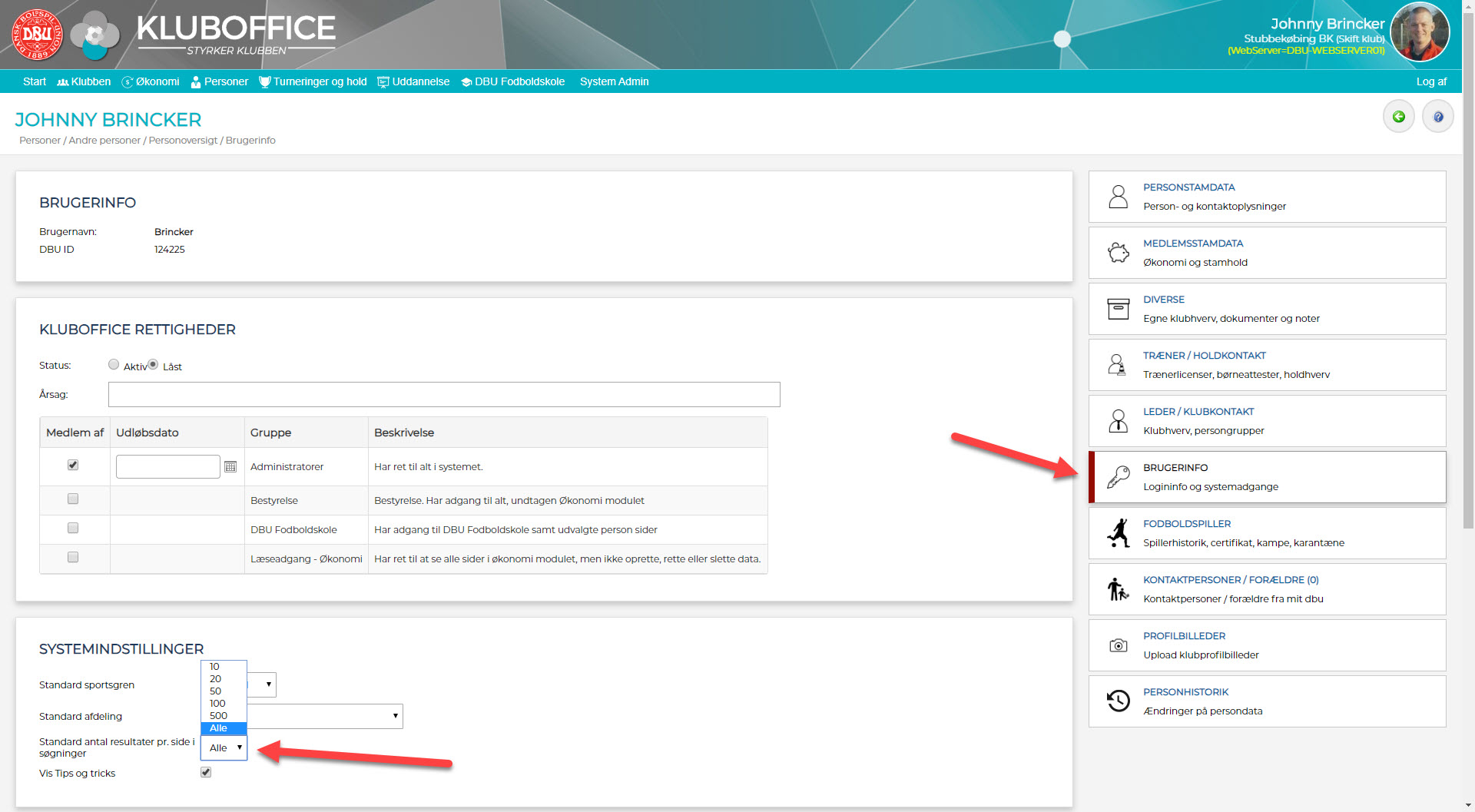Open the Start menu item

pyautogui.click(x=35, y=81)
